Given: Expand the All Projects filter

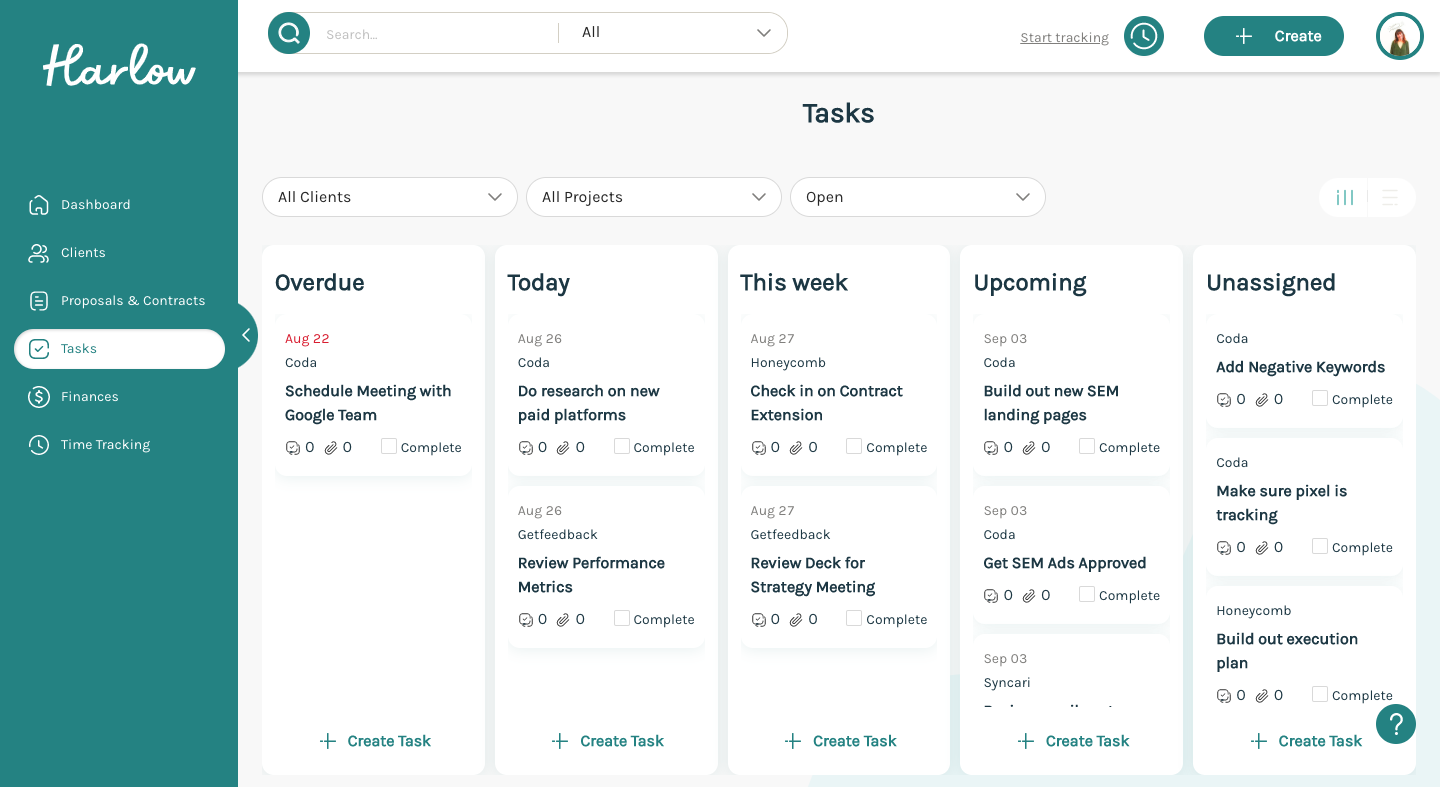Looking at the screenshot, I should coord(653,197).
